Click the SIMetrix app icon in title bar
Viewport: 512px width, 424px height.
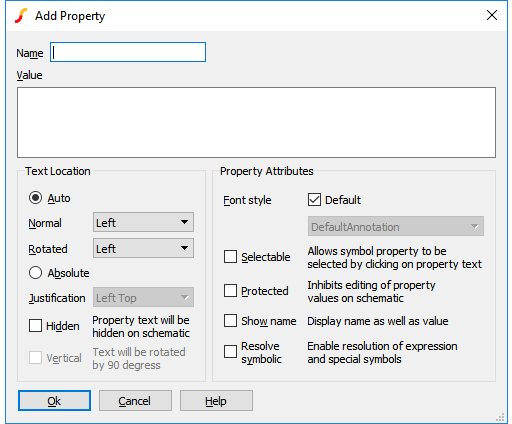21,16
